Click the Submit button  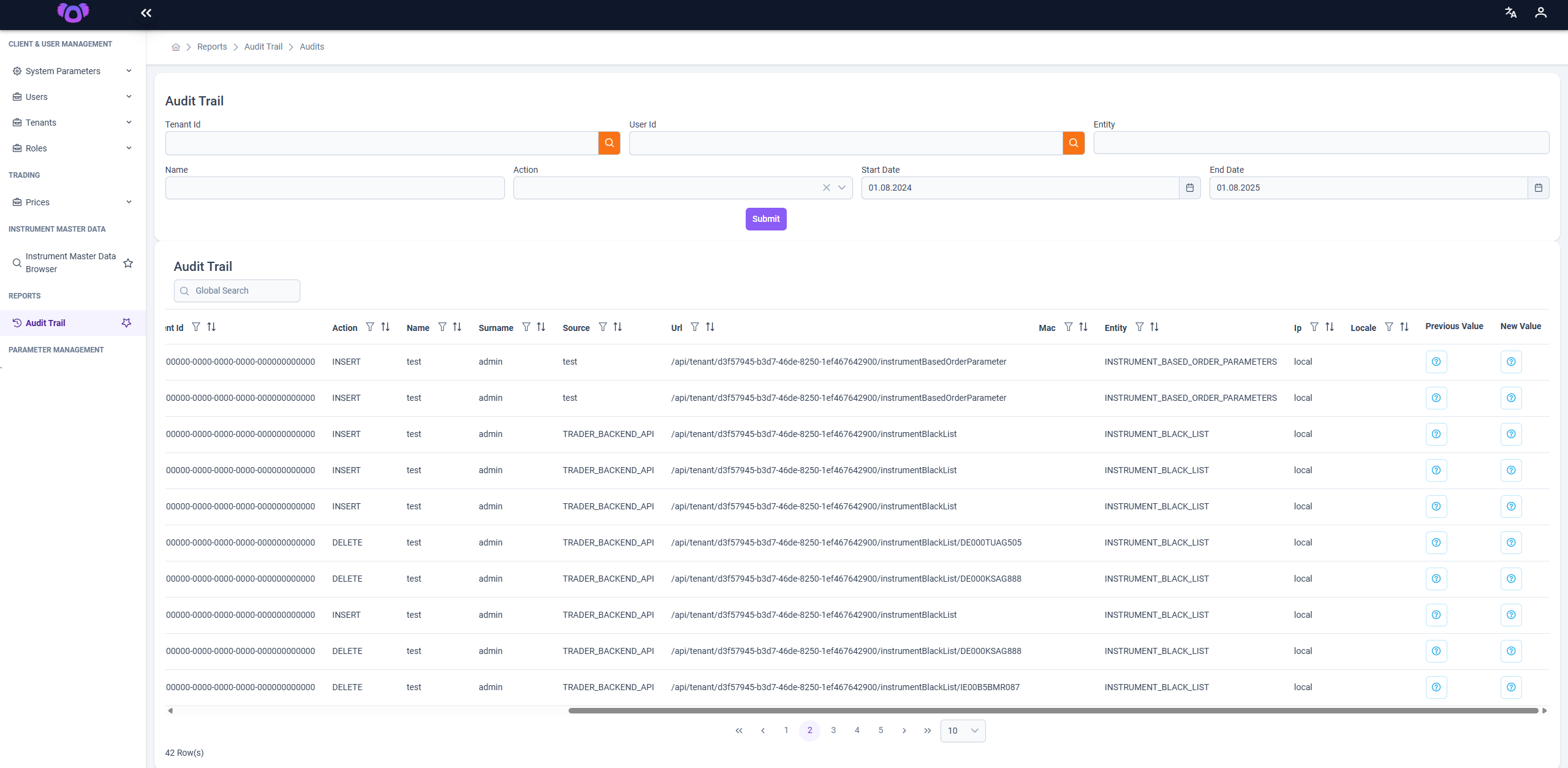pyautogui.click(x=766, y=219)
